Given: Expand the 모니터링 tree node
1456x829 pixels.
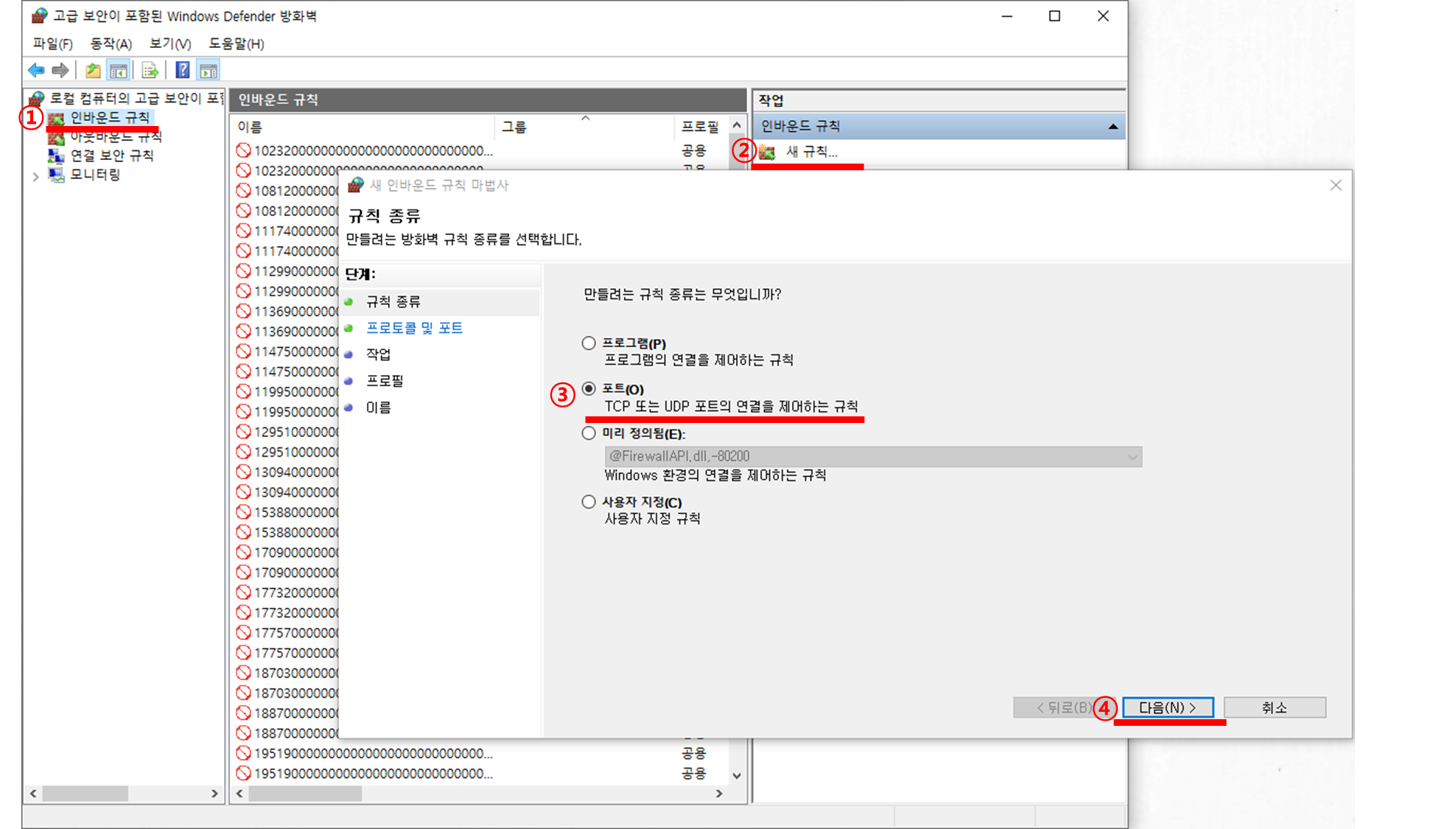Looking at the screenshot, I should (x=35, y=176).
